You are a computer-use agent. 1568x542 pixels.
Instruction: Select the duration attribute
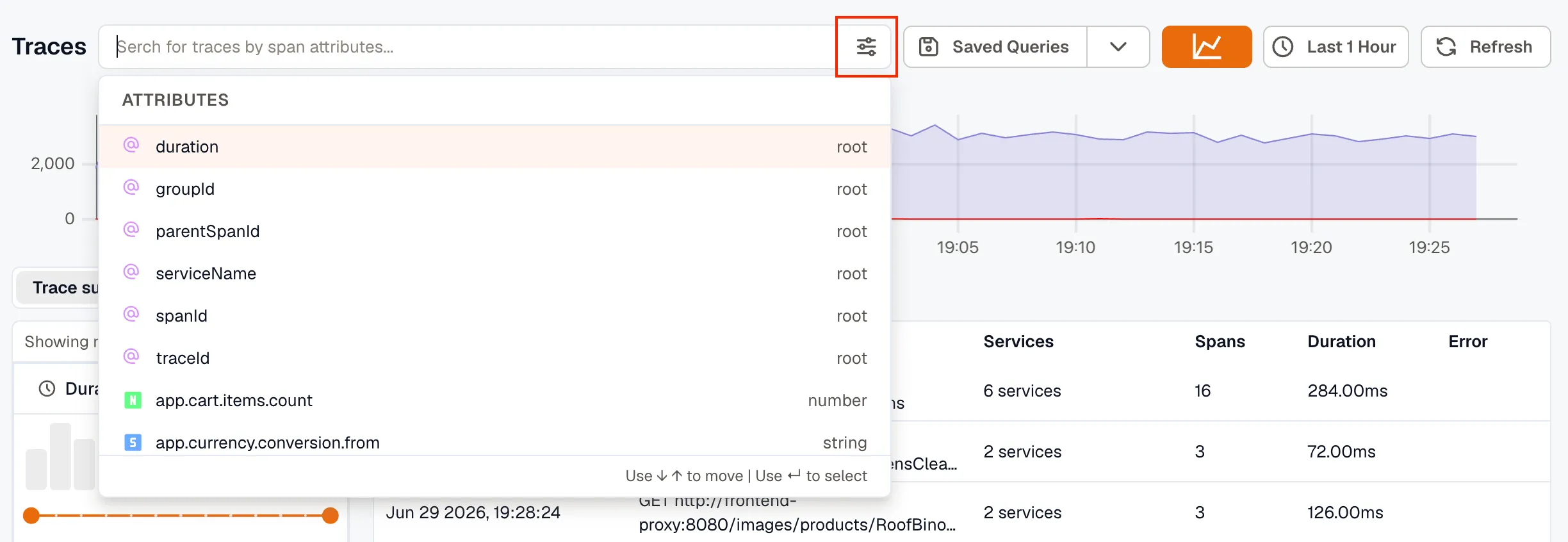point(494,147)
